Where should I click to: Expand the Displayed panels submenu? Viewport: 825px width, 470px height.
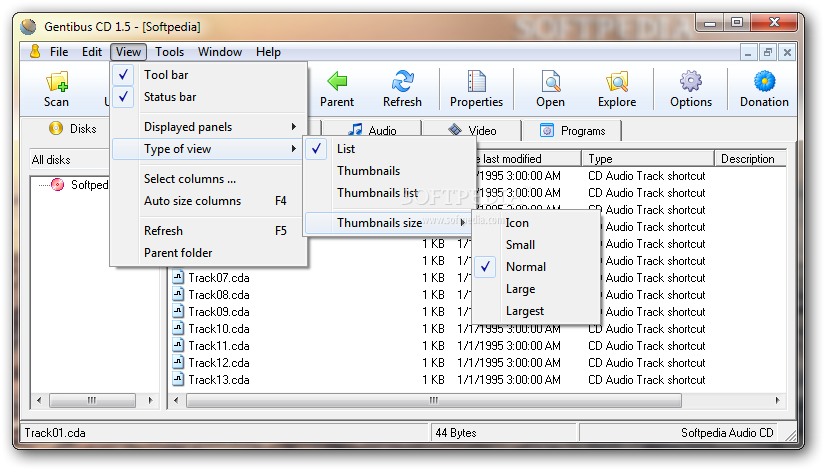(209, 127)
